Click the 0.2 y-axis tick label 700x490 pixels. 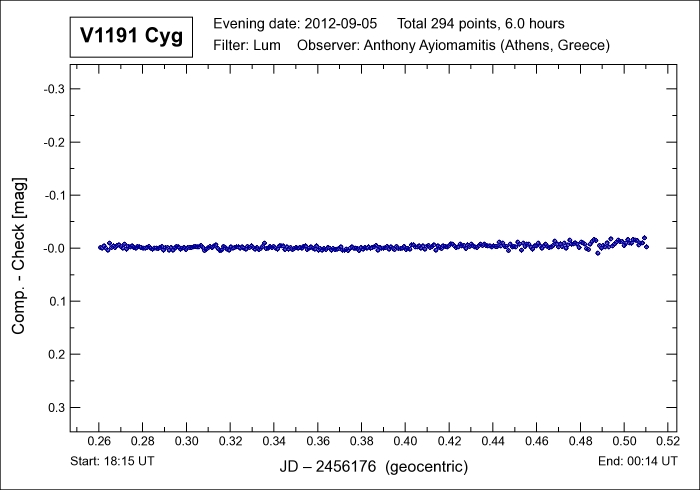tap(54, 354)
